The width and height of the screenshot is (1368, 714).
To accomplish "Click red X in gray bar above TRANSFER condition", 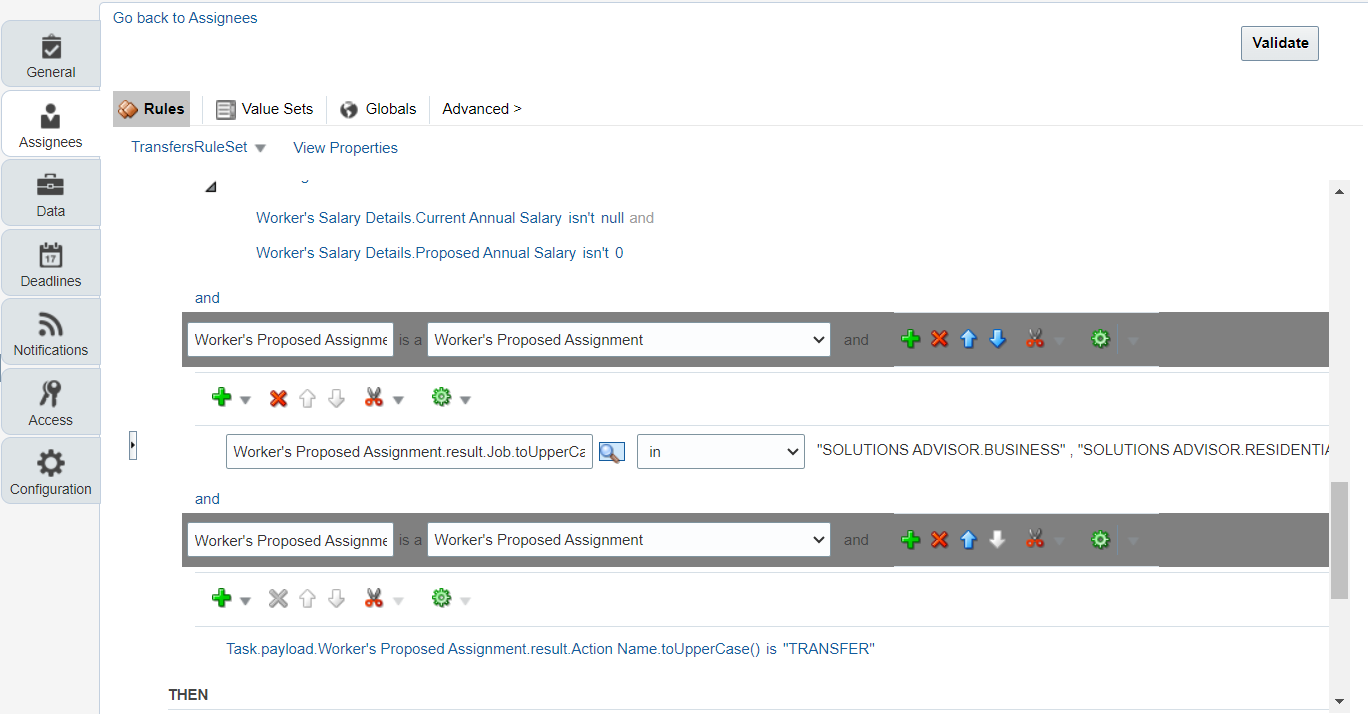I will [x=939, y=540].
